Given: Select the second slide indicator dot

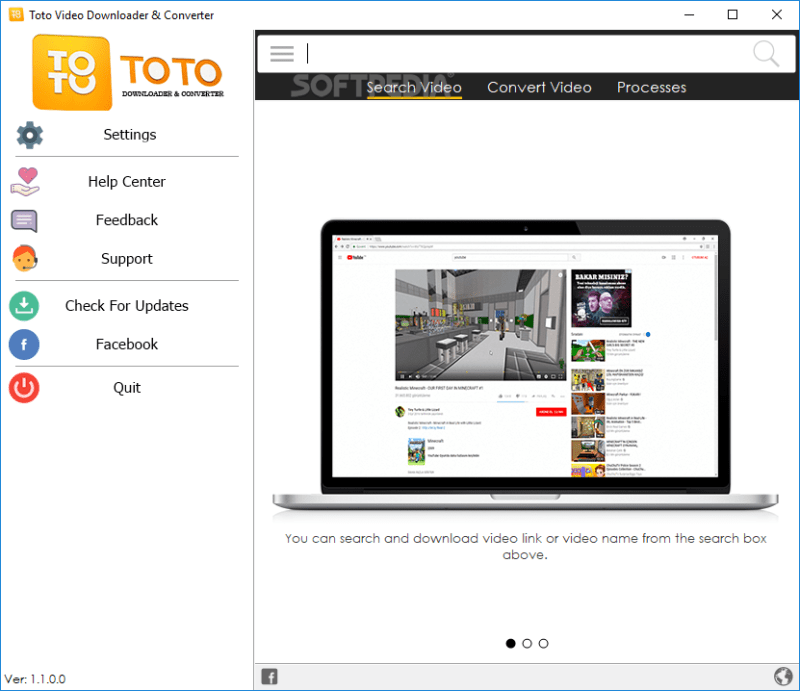Looking at the screenshot, I should click(x=527, y=644).
